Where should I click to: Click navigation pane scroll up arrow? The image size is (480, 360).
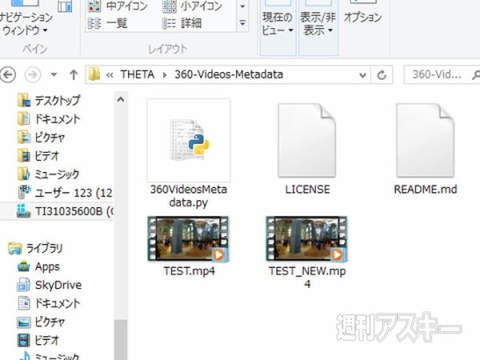pos(121,100)
